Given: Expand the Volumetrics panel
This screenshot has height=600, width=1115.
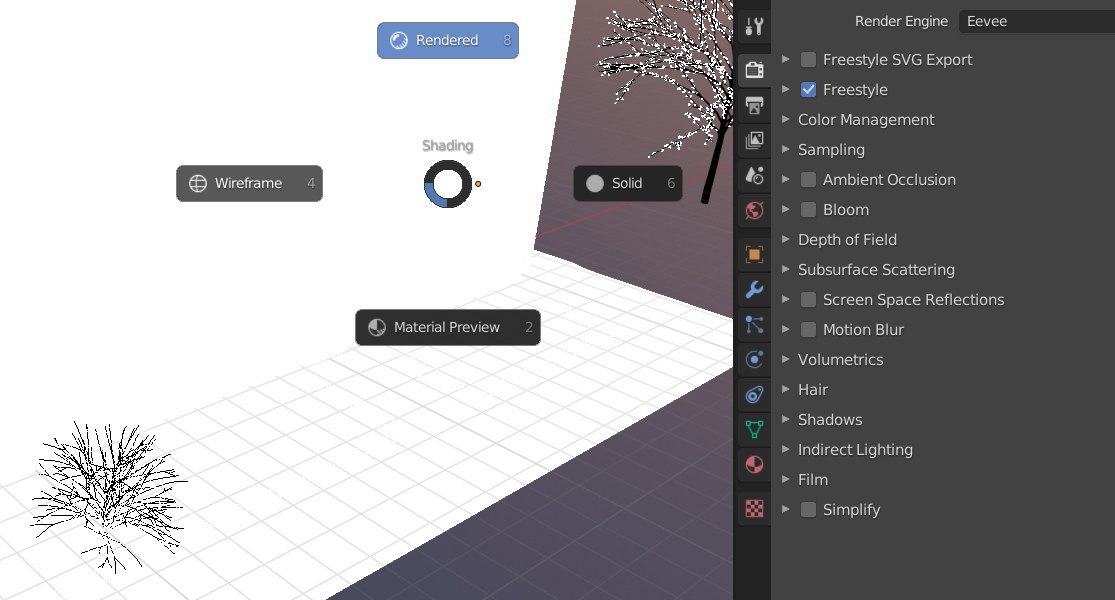Looking at the screenshot, I should (x=786, y=359).
